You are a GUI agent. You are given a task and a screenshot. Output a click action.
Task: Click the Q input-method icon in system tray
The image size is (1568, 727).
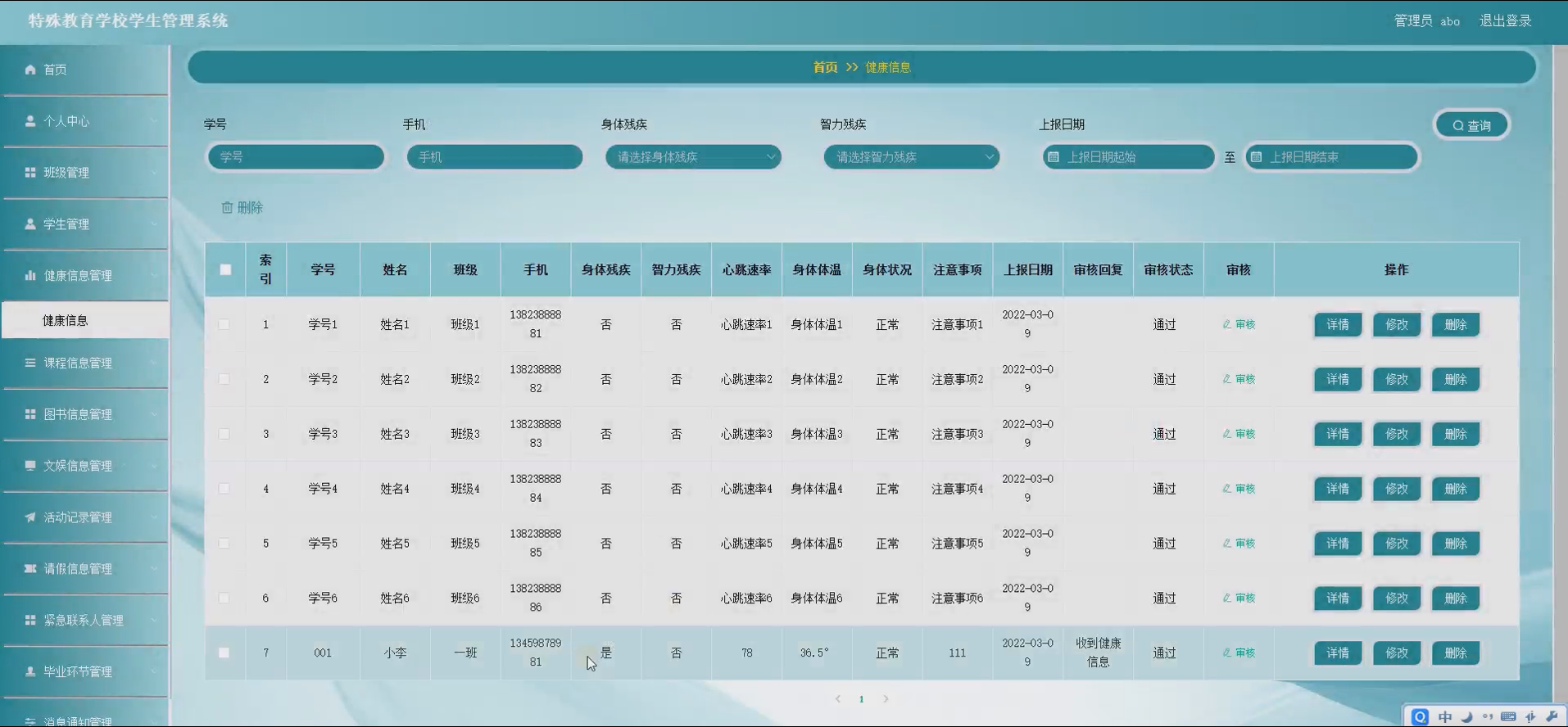tap(1421, 717)
